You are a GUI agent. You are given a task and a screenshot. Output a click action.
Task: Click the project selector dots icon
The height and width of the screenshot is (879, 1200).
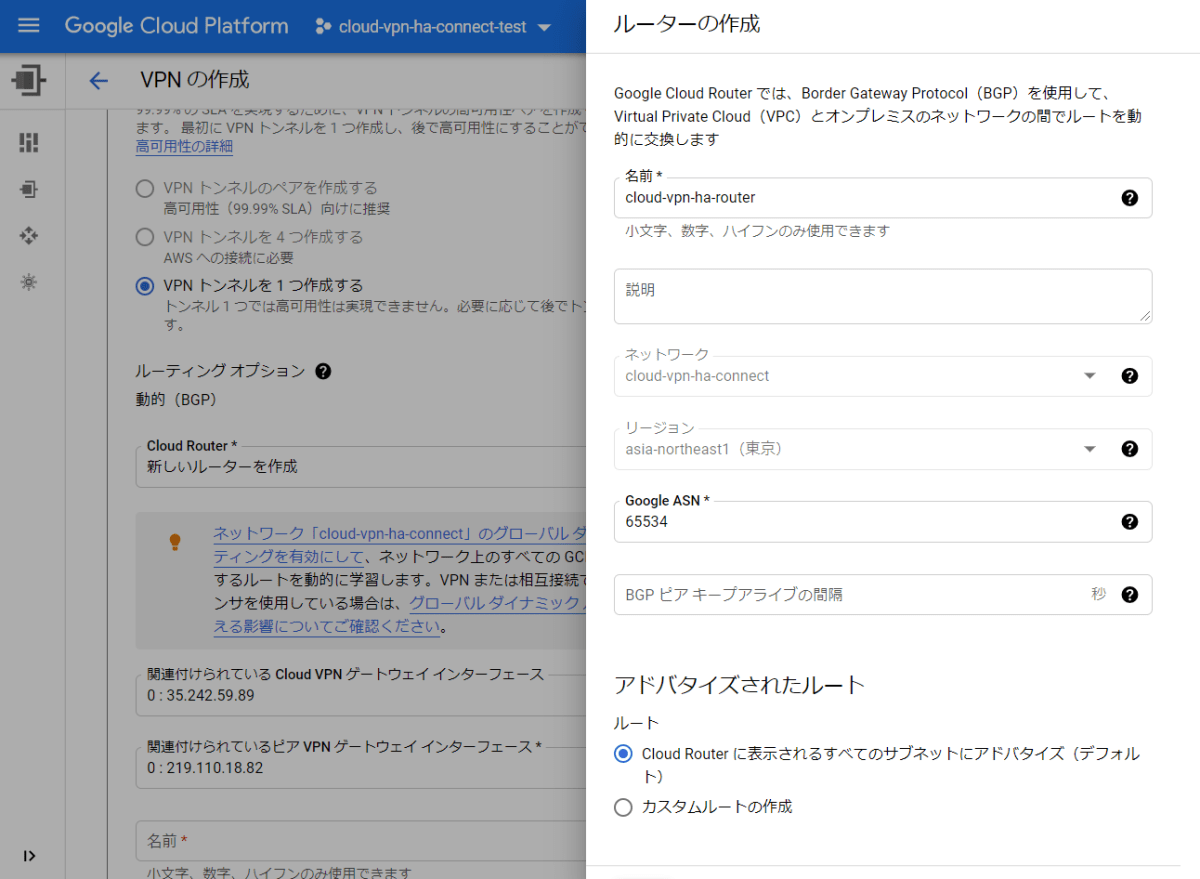[x=323, y=27]
